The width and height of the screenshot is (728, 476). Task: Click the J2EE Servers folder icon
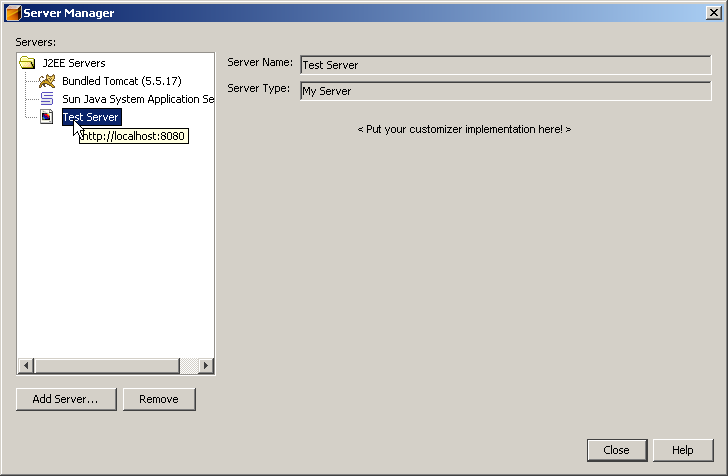27,63
